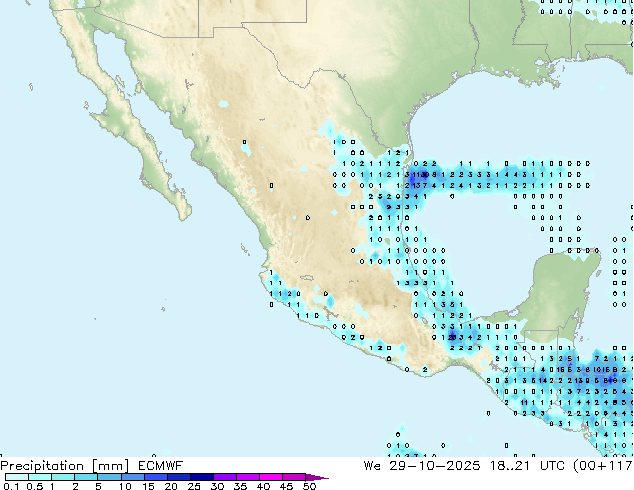Image resolution: width=634 pixels, height=490 pixels.
Task: Click the 1–2 mm legend color swatch
Action: 63,477
